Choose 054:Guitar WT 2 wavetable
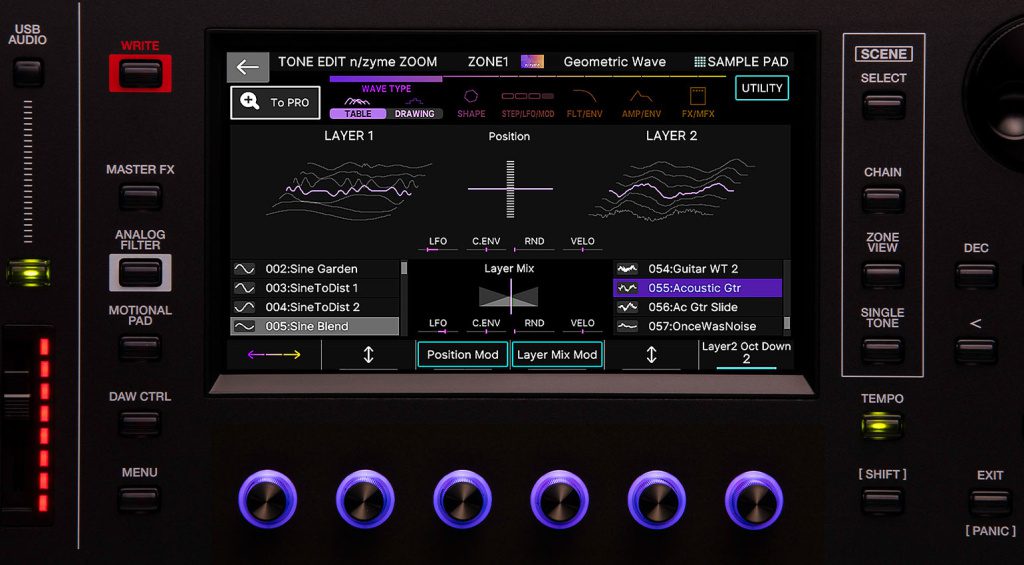The width and height of the screenshot is (1024, 565). [697, 268]
